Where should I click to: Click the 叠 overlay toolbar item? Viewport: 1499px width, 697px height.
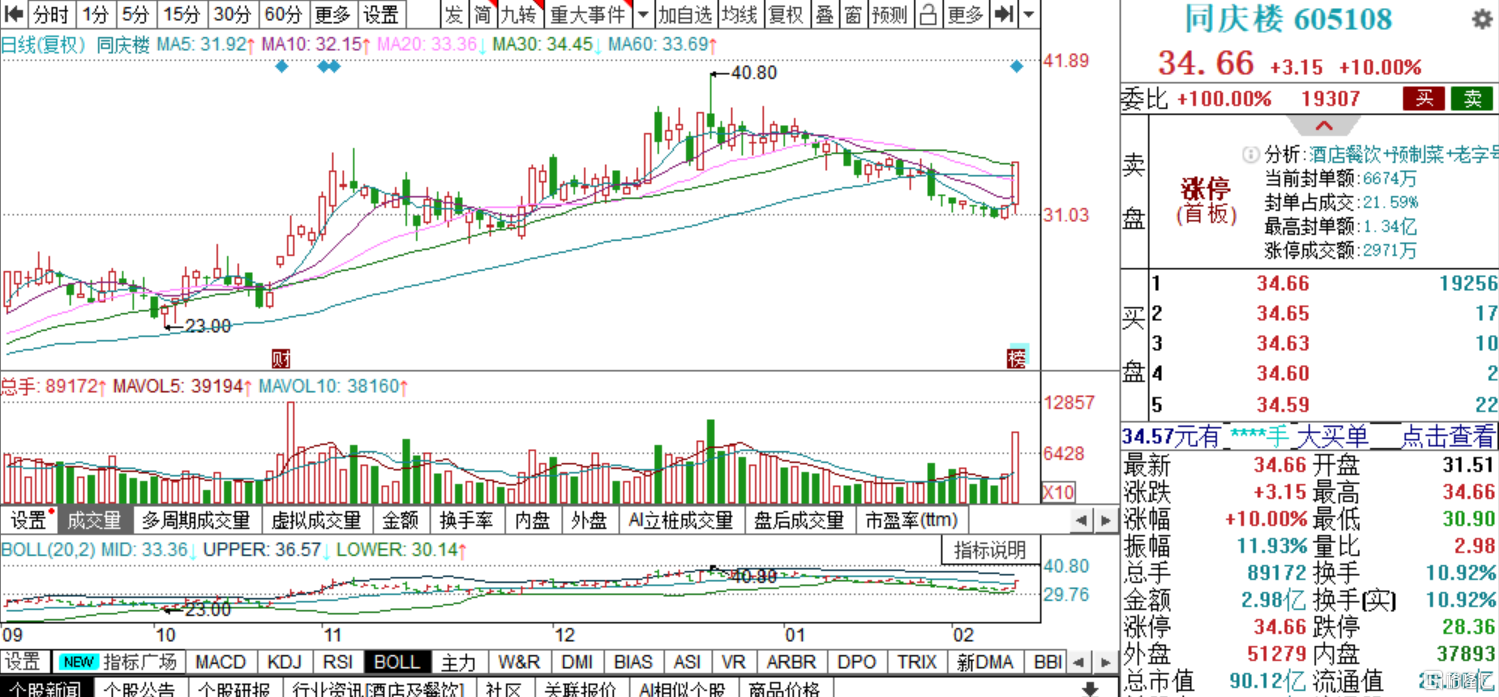824,14
